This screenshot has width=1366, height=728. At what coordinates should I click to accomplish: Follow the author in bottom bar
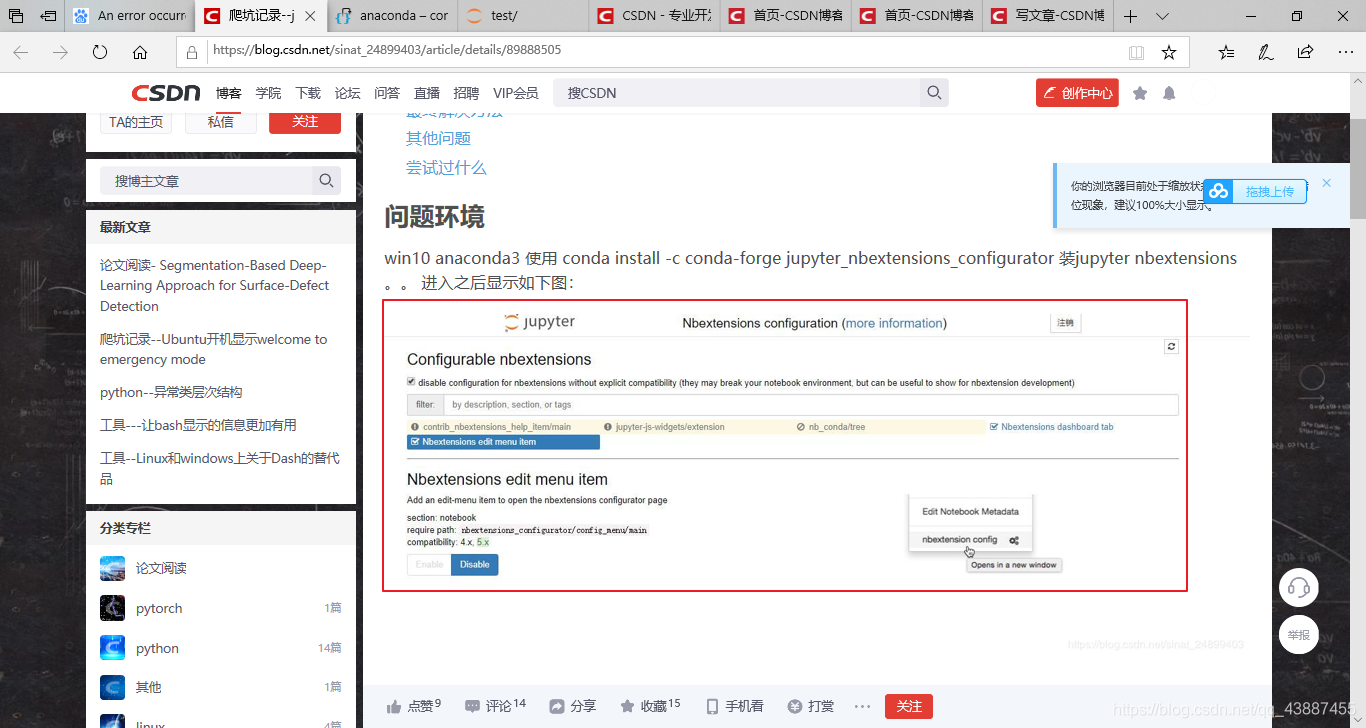(x=909, y=706)
